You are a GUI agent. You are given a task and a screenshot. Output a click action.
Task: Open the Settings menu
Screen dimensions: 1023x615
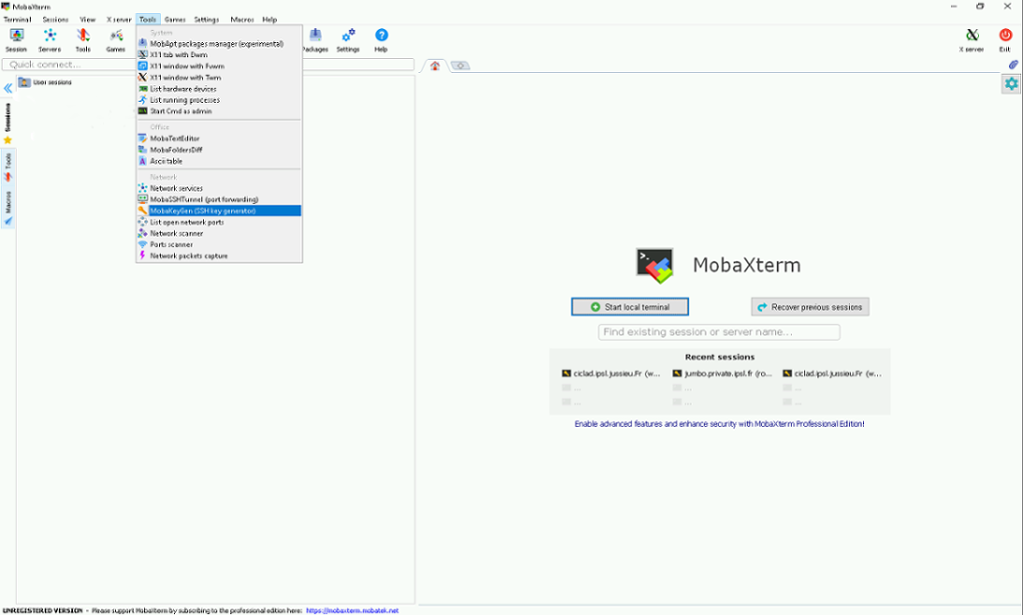(206, 20)
